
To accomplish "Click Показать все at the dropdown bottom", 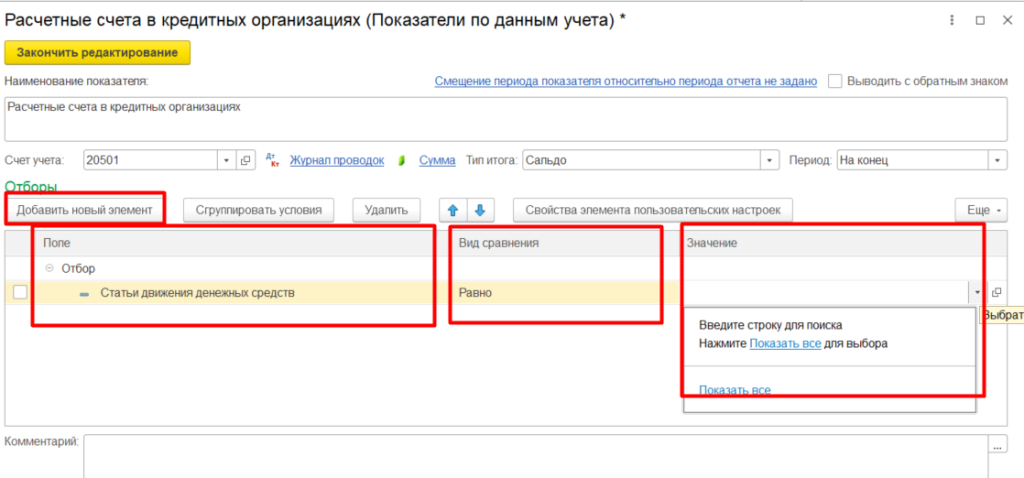I will click(x=735, y=390).
